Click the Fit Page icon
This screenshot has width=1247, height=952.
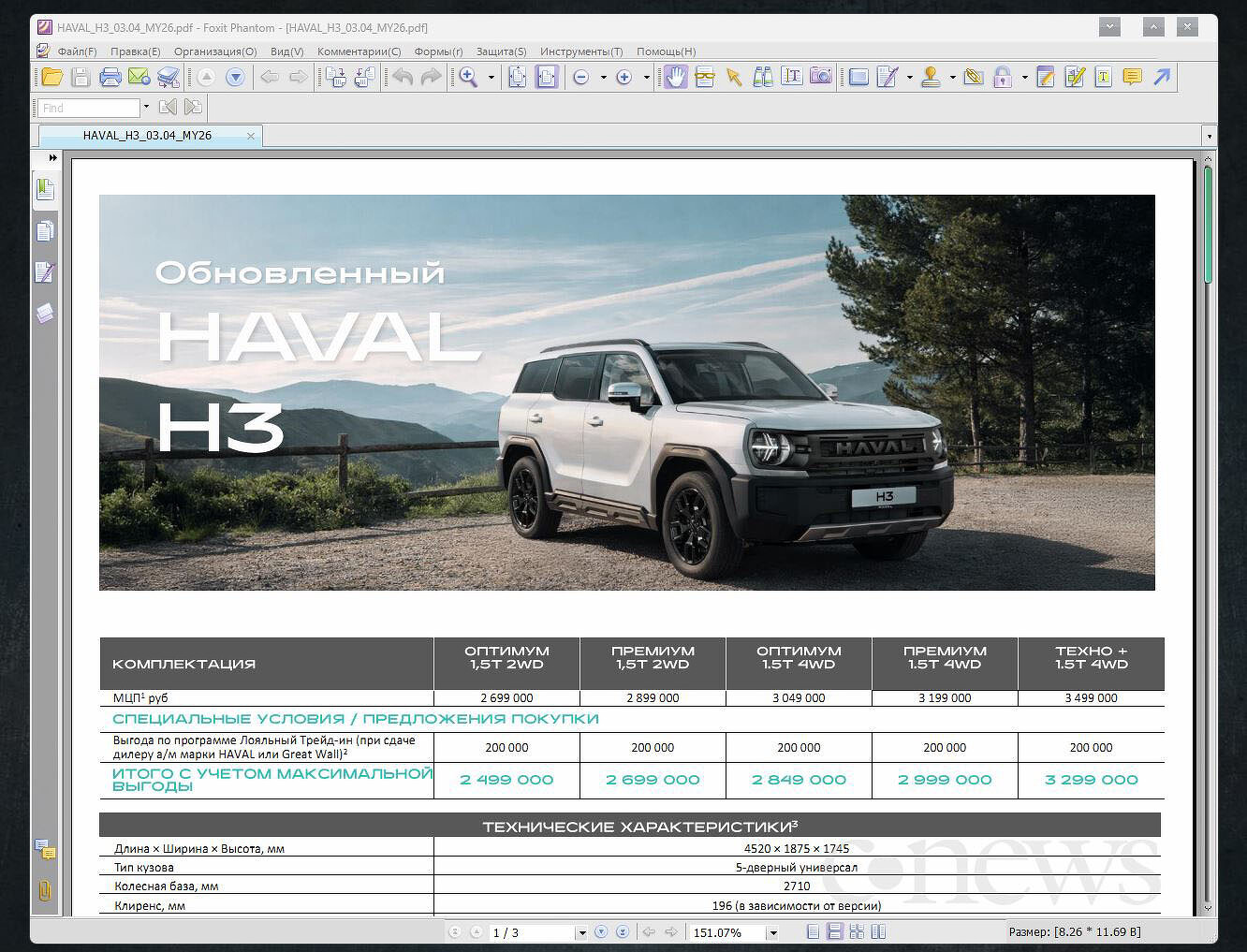pos(518,78)
